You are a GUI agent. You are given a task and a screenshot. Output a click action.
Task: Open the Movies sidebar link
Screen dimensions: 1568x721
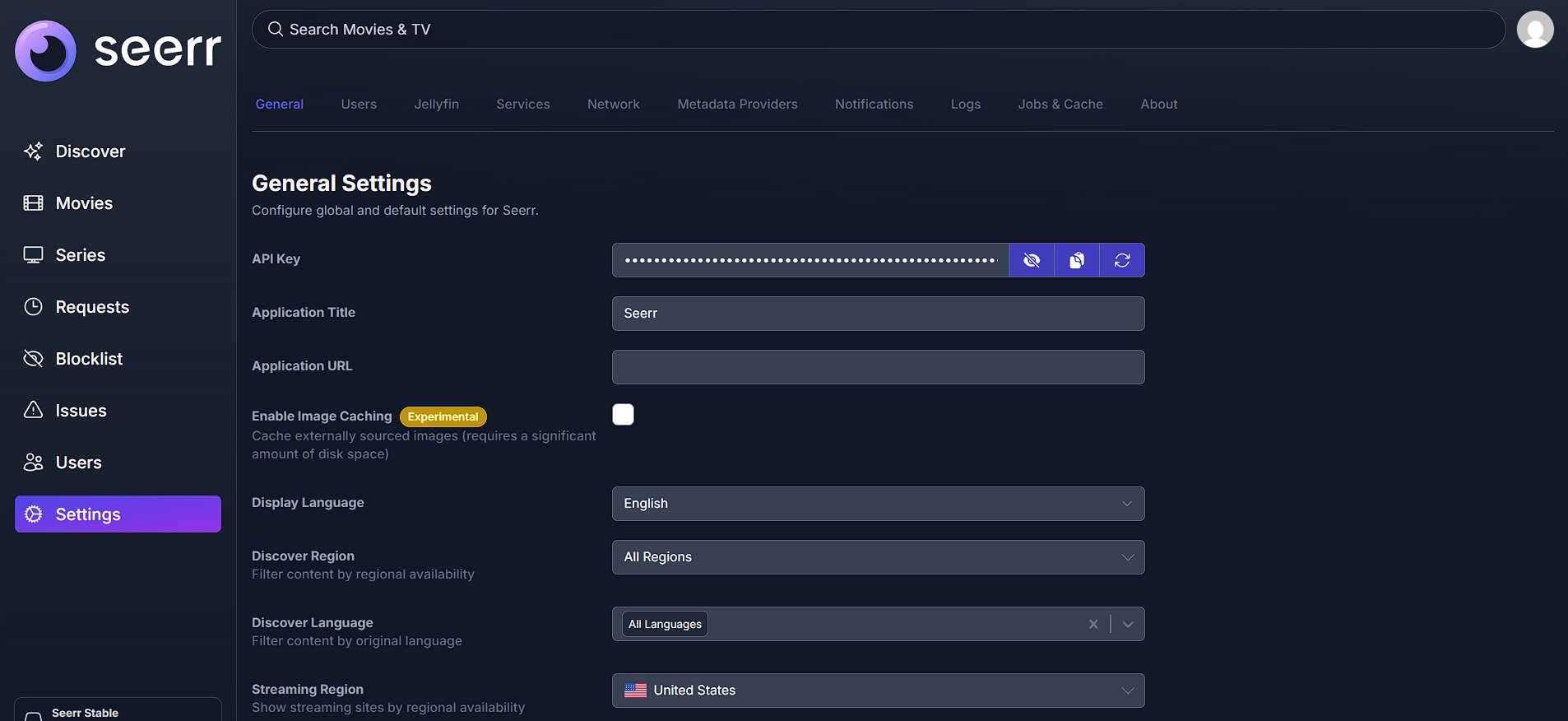pyautogui.click(x=84, y=203)
